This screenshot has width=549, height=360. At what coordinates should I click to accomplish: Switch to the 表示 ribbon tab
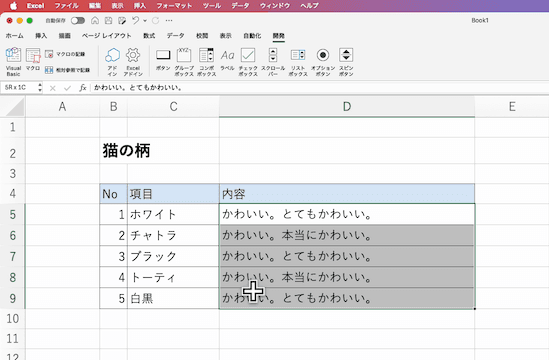225,36
